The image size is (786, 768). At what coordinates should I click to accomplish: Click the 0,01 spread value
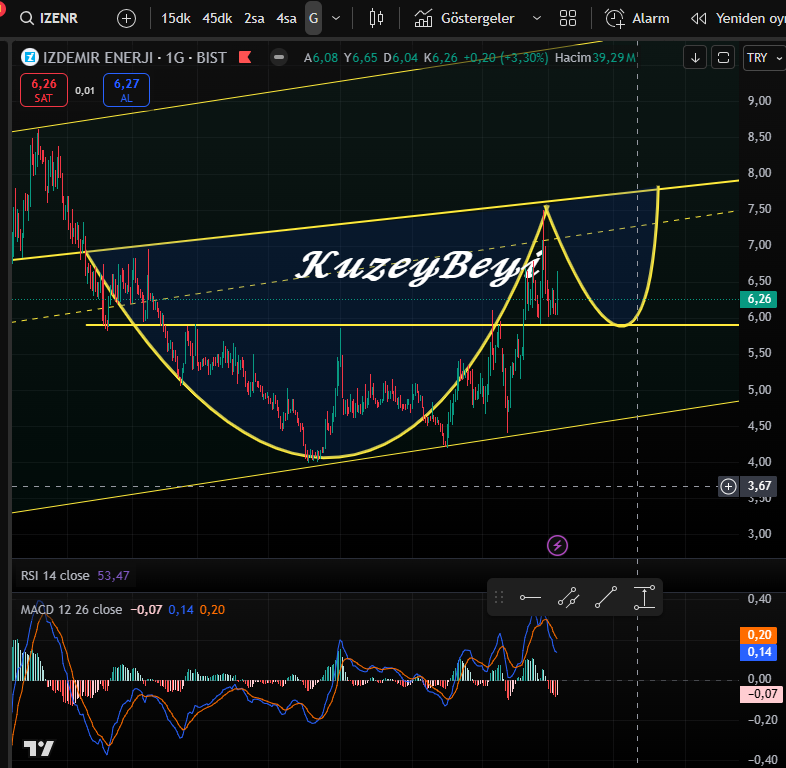click(85, 91)
